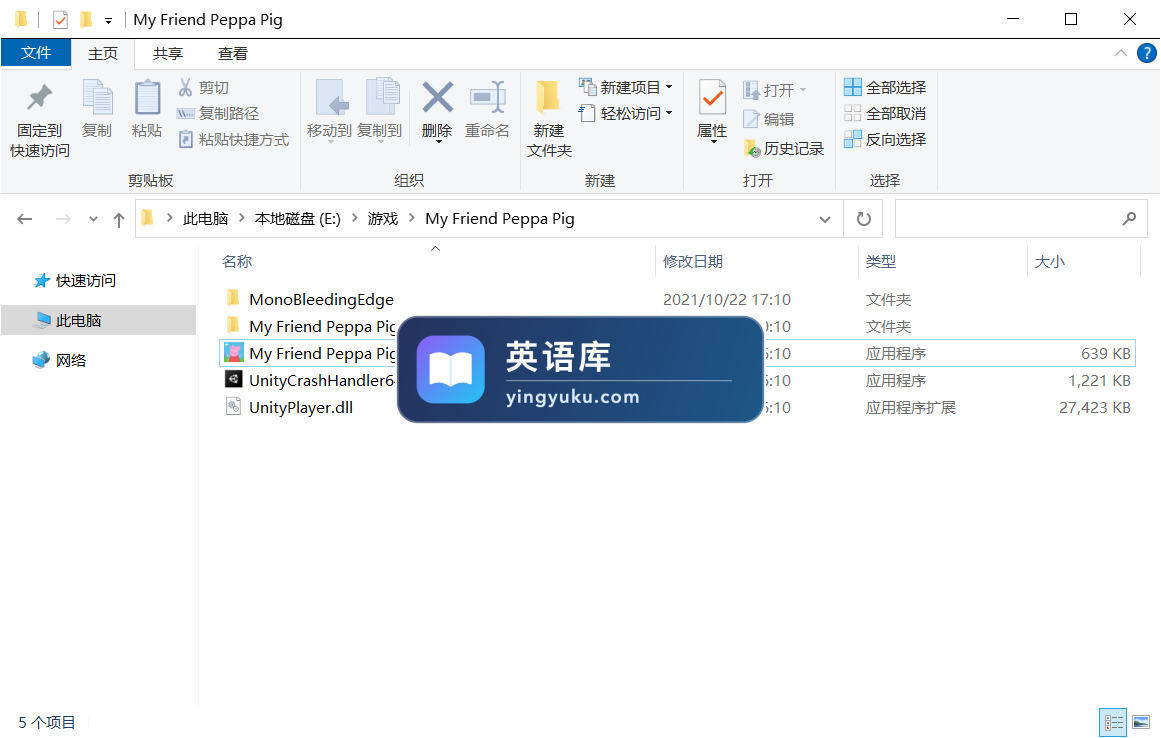Choose Paste Shortcut (粘贴快捷方式)
Screen dimensions: 1161x738
pyautogui.click(x=233, y=139)
